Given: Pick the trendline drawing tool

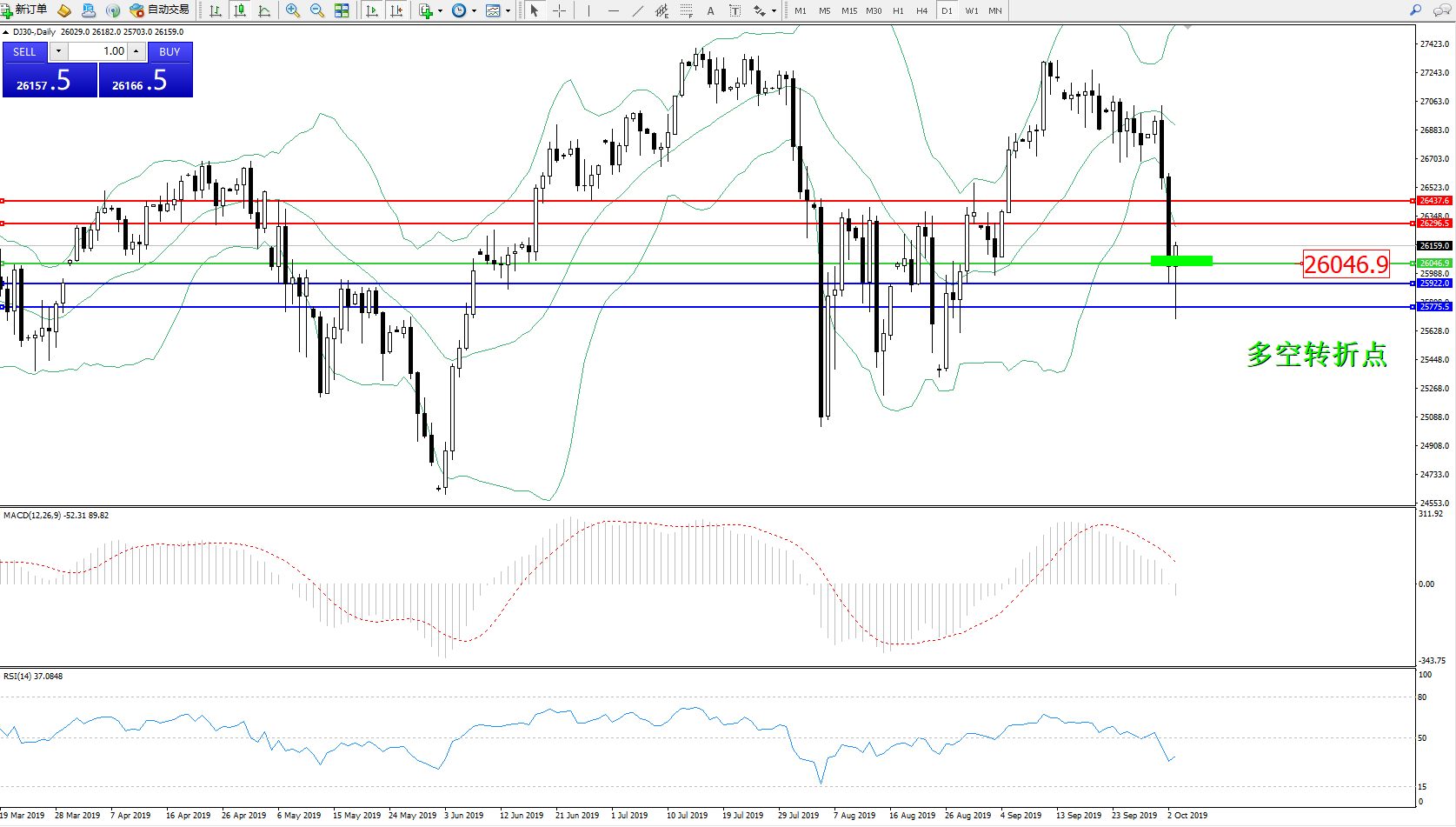Looking at the screenshot, I should click(x=638, y=10).
